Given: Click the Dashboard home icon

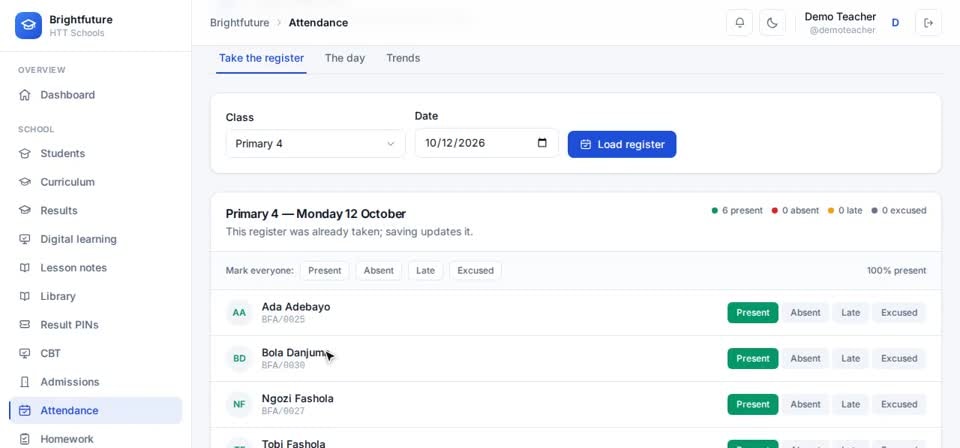Looking at the screenshot, I should coord(24,95).
